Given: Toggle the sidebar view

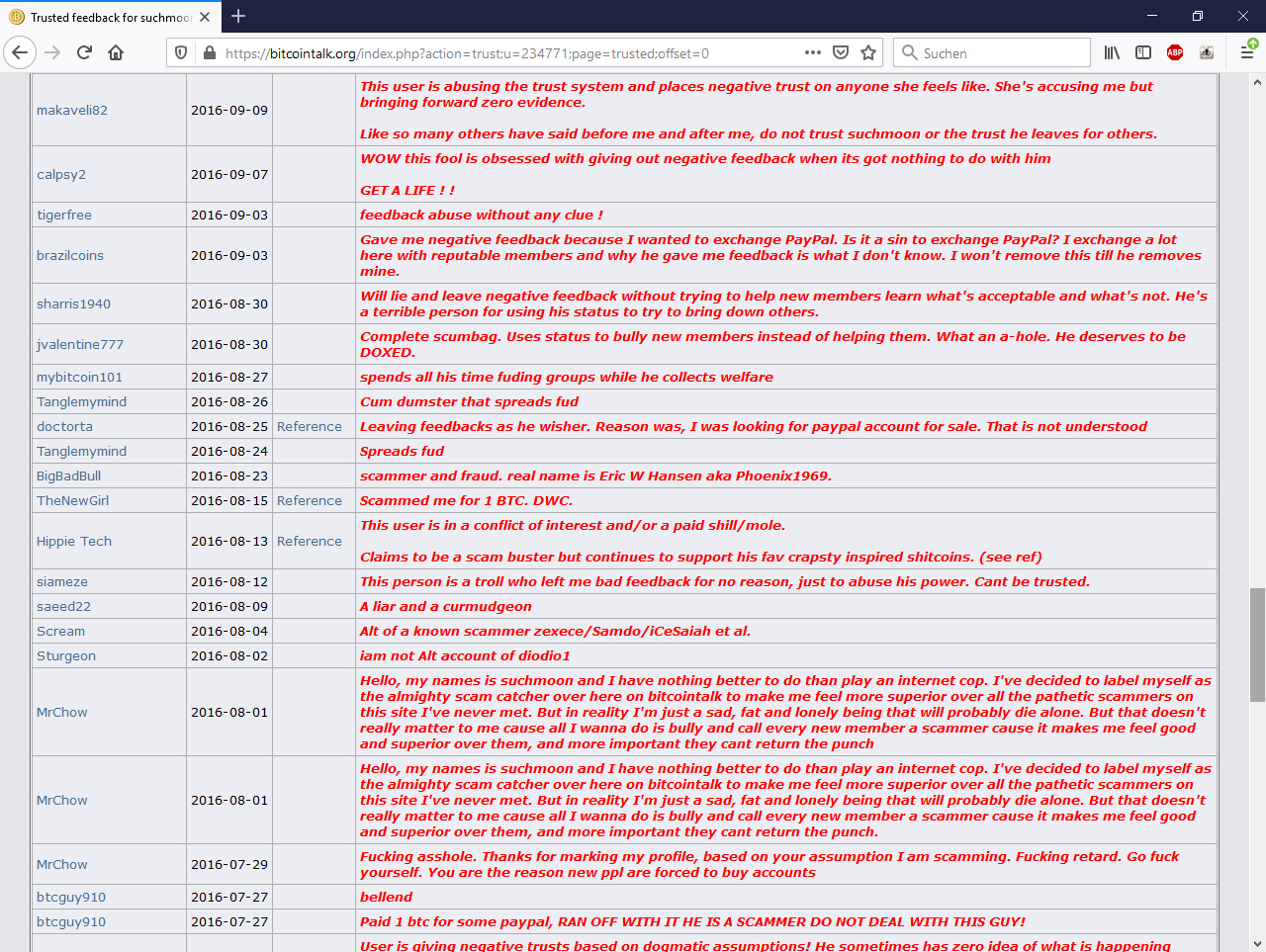Looking at the screenshot, I should click(1143, 52).
